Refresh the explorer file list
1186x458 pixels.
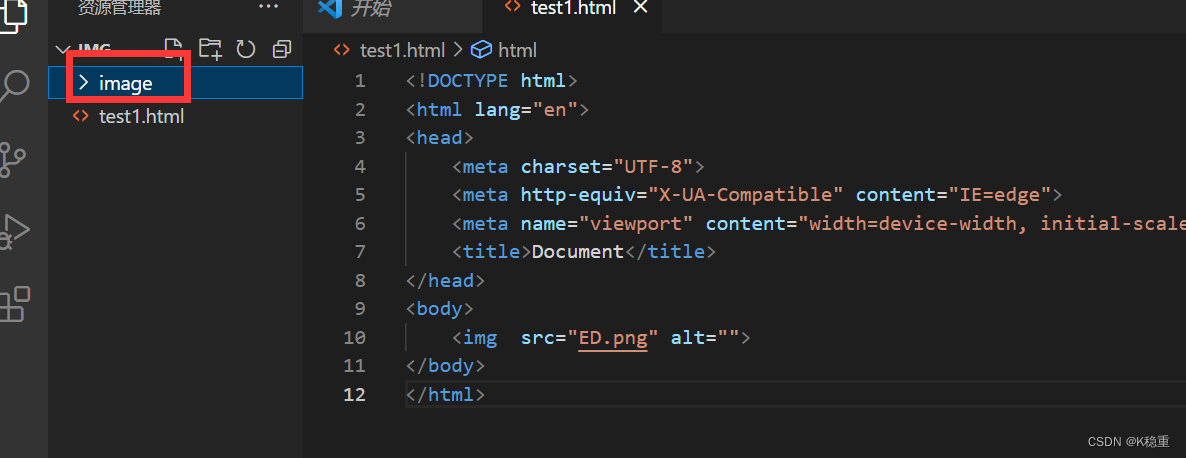245,48
